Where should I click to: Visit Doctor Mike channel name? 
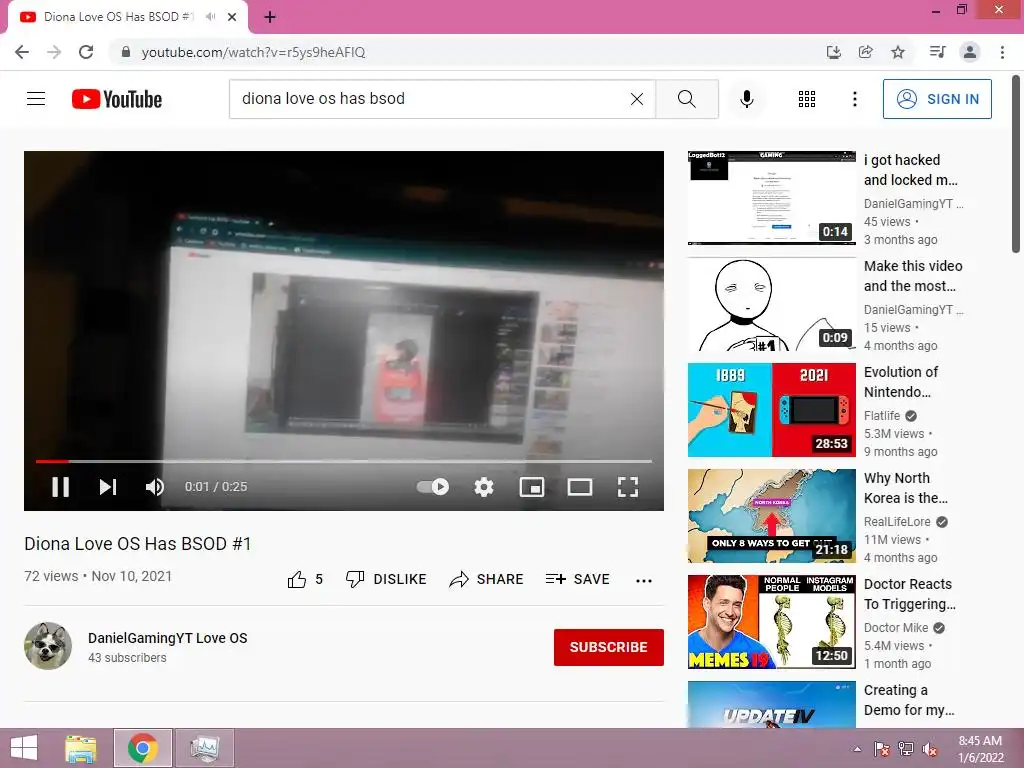click(895, 628)
